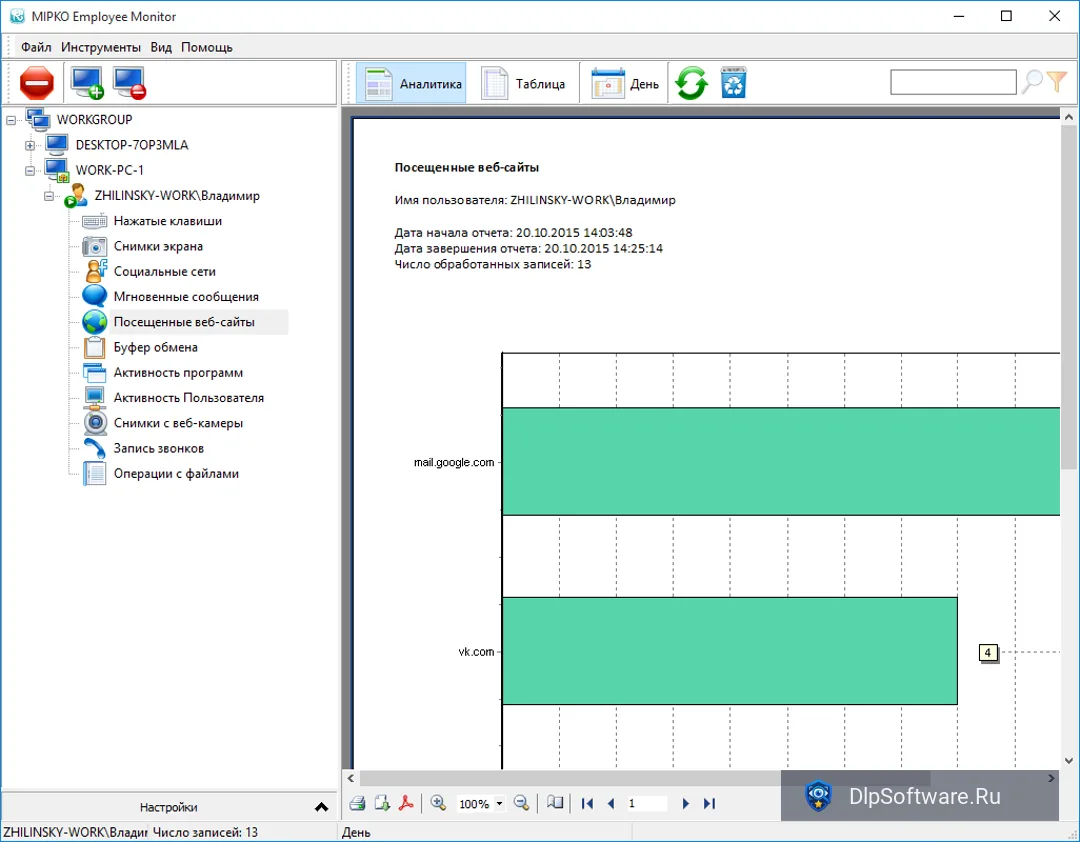This screenshot has width=1080, height=842.
Task: Go to the next report page
Action: (x=685, y=803)
